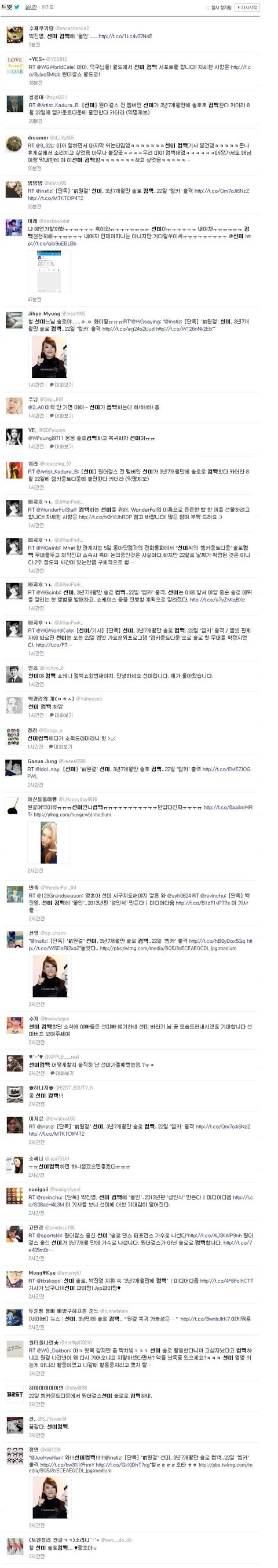This screenshot has width=278, height=1568.
Task: Open 성유마 profile avatar
Action: (x=14, y=104)
